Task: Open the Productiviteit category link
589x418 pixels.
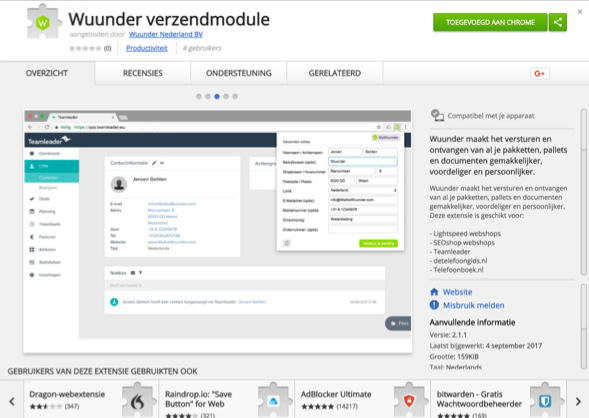Action: pos(147,48)
